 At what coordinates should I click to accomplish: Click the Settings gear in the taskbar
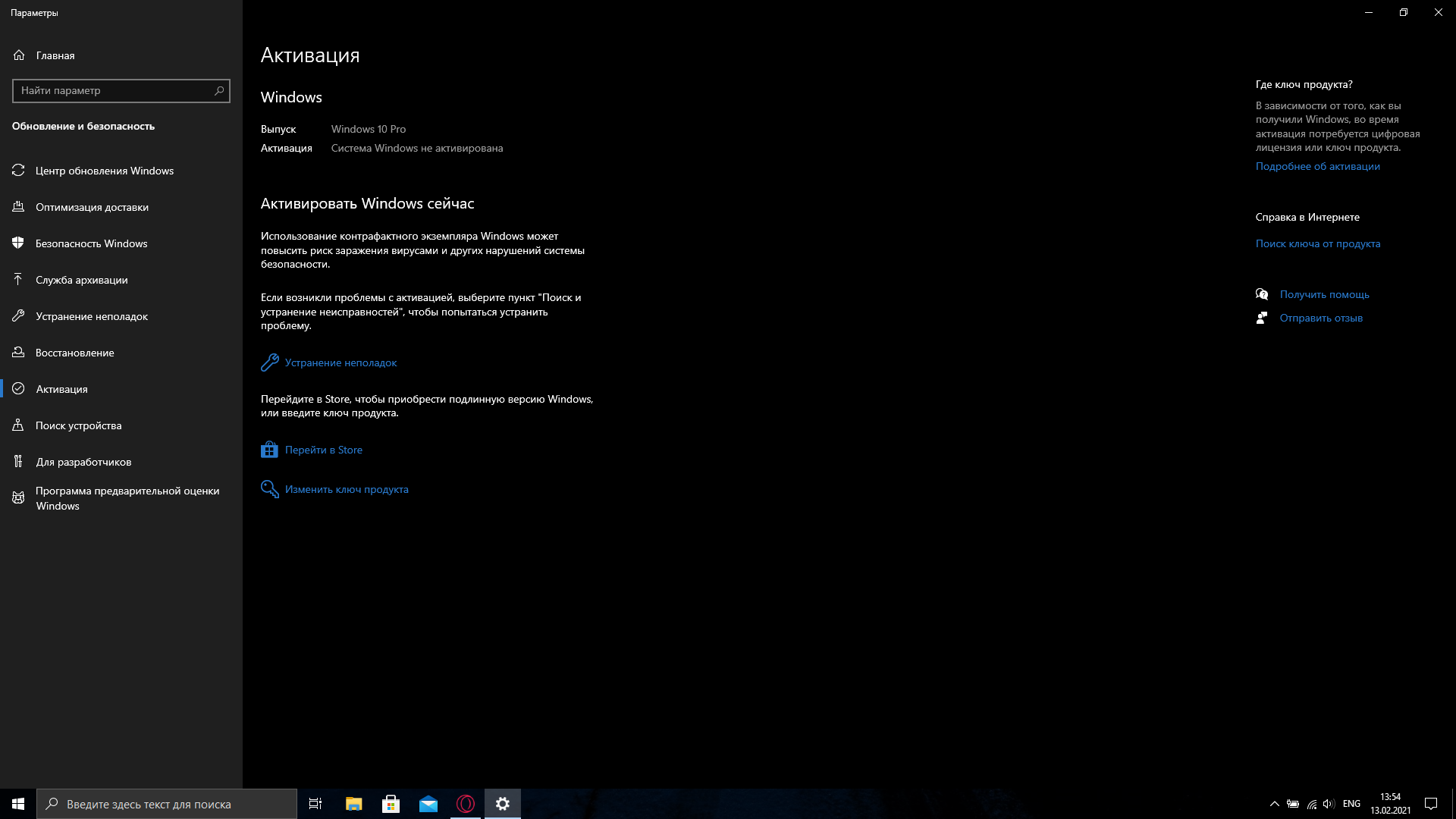503,804
